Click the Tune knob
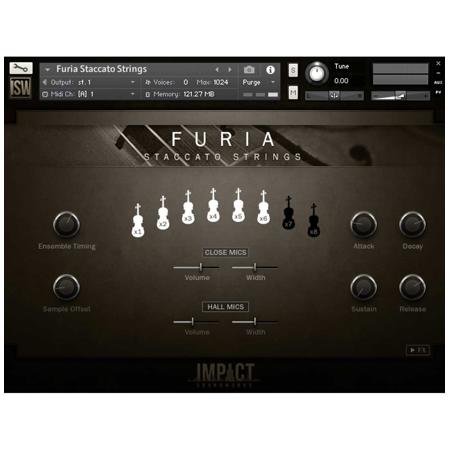Image resolution: width=450 pixels, height=450 pixels. point(317,73)
